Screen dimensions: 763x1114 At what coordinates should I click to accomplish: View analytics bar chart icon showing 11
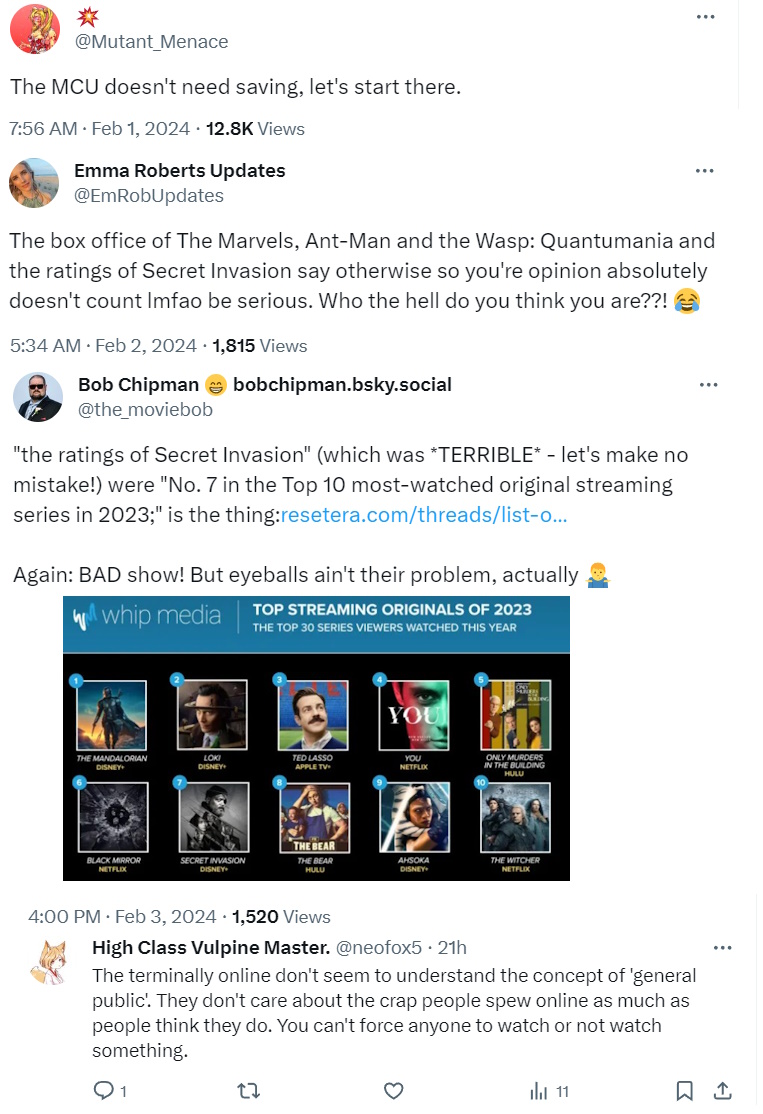[x=539, y=1091]
